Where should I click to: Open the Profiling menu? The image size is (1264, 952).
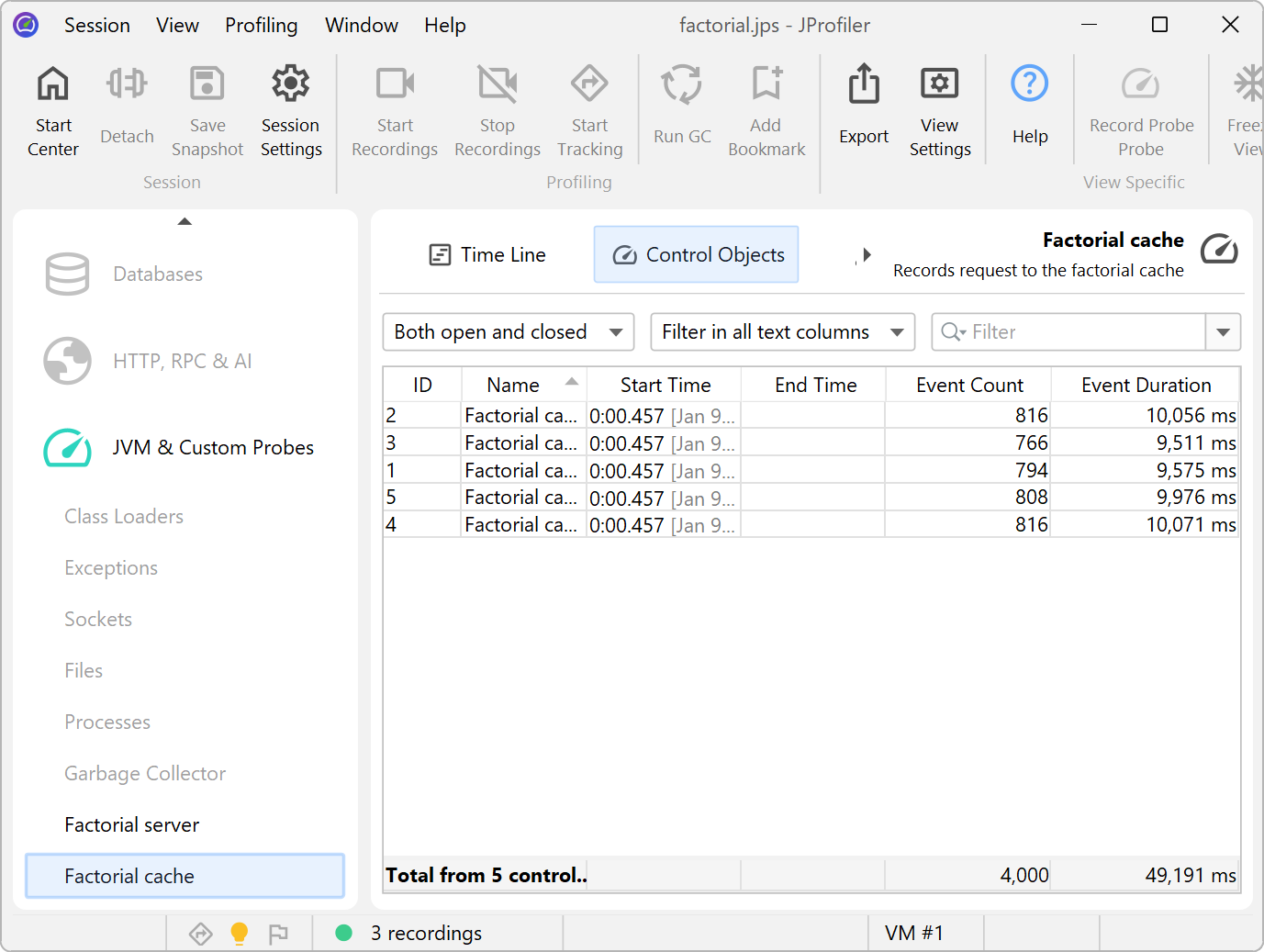[x=261, y=26]
